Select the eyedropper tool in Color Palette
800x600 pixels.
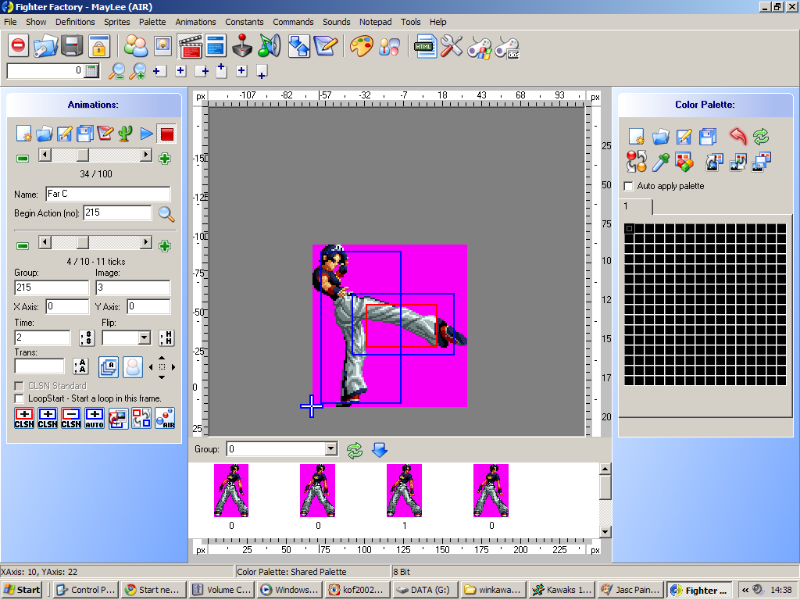660,161
